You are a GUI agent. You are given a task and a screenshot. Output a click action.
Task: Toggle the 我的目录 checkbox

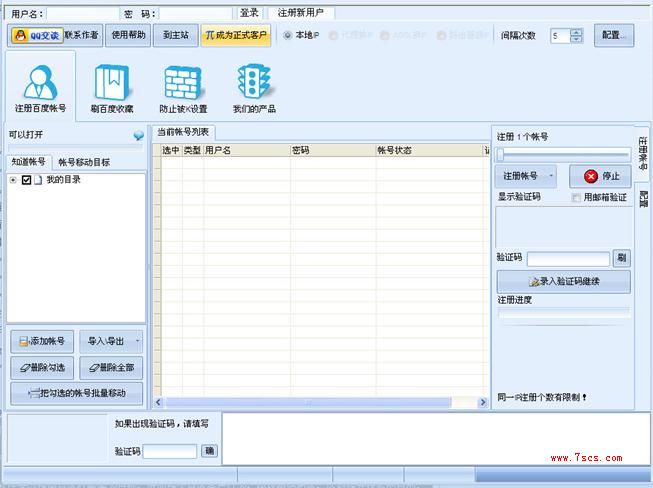(27, 180)
